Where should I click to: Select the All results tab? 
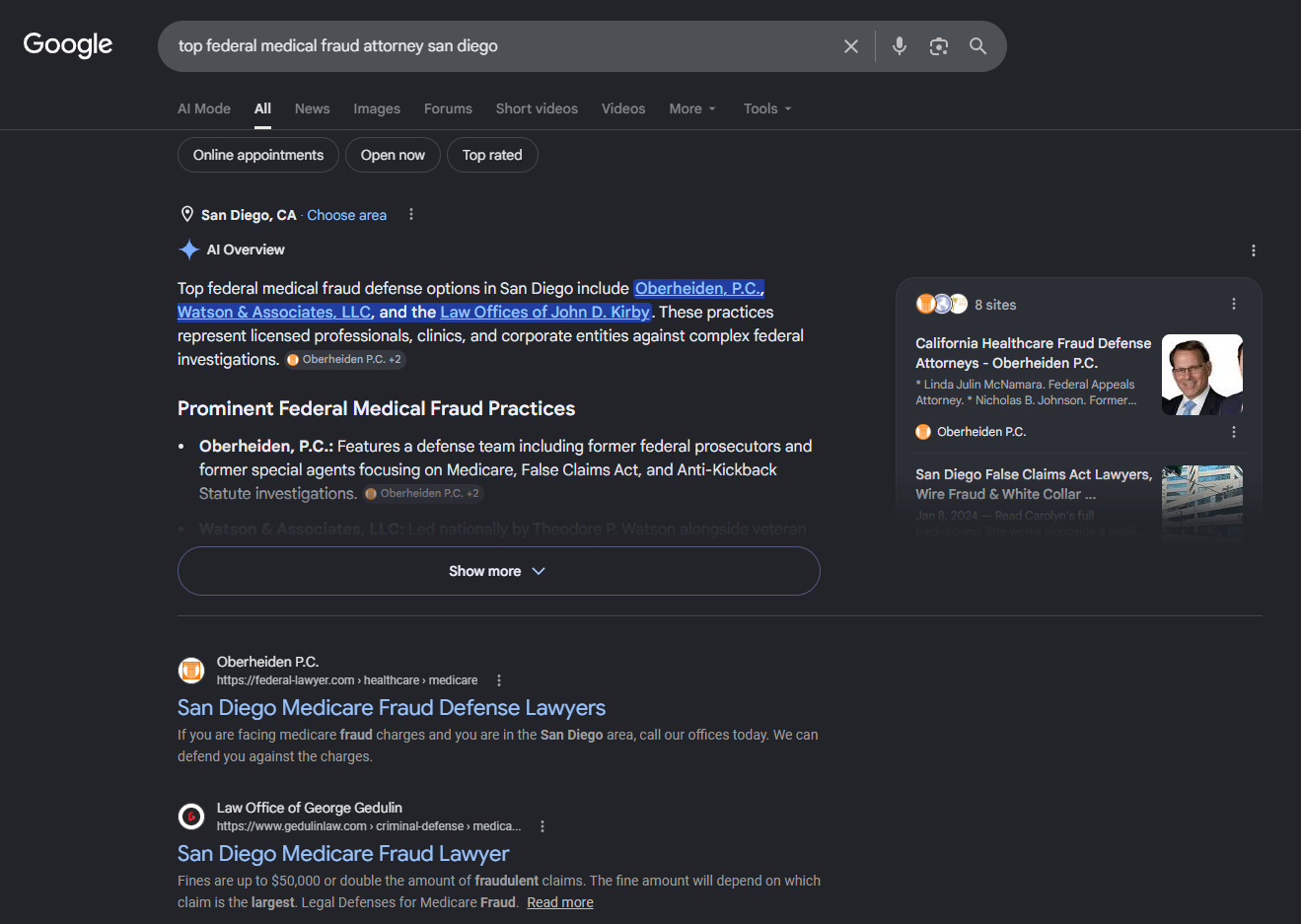click(x=262, y=108)
